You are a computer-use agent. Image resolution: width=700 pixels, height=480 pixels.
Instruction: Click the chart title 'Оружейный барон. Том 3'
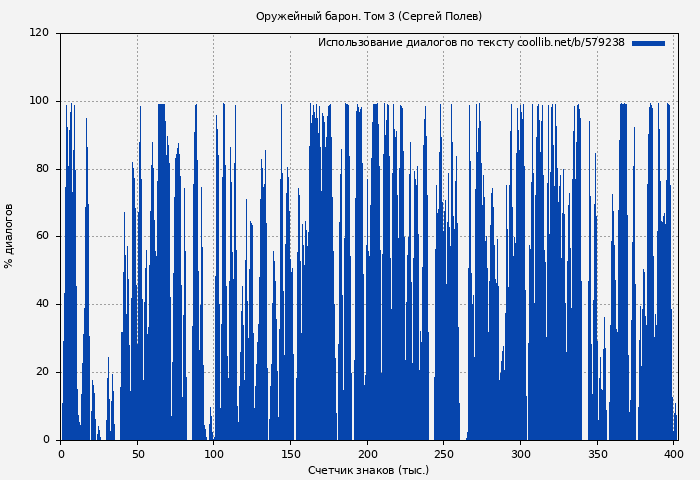368,16
